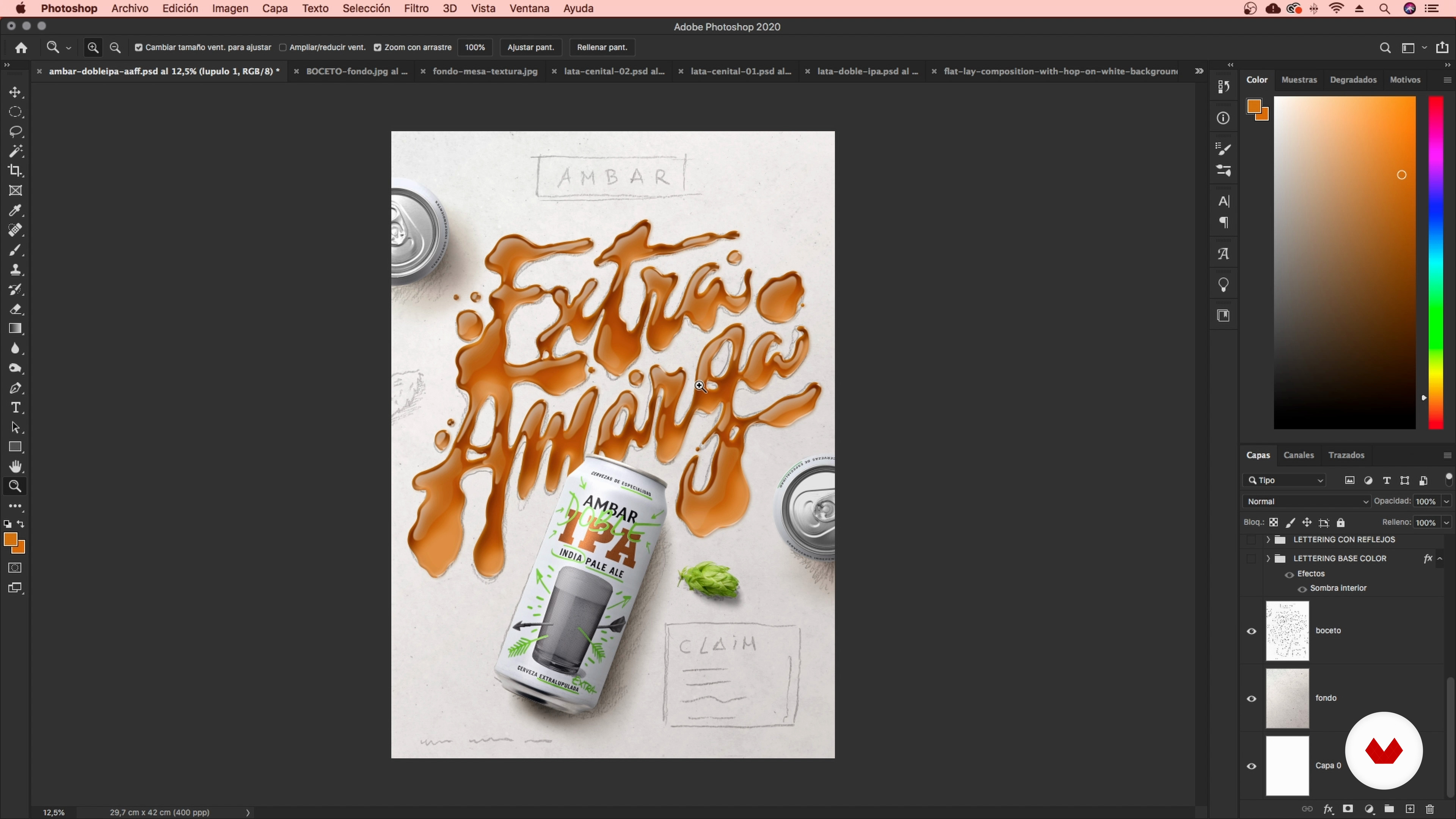Uncheck Zoom con arrastre checkbox
The width and height of the screenshot is (1456, 819).
[378, 47]
